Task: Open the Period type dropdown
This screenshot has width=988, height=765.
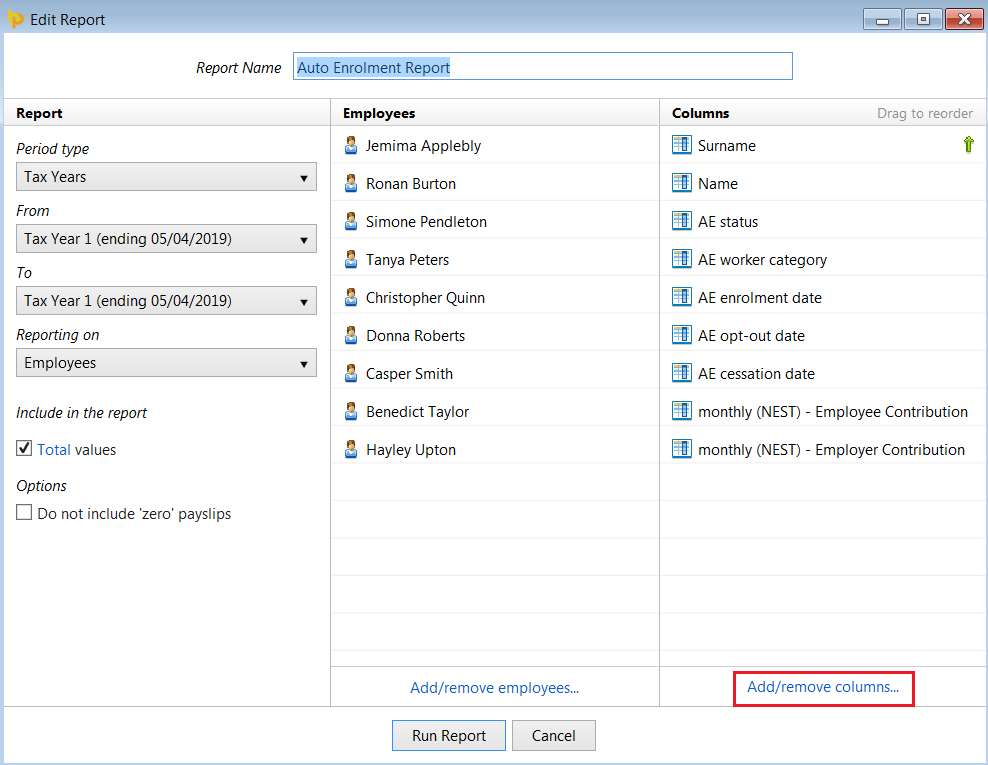Action: click(166, 176)
